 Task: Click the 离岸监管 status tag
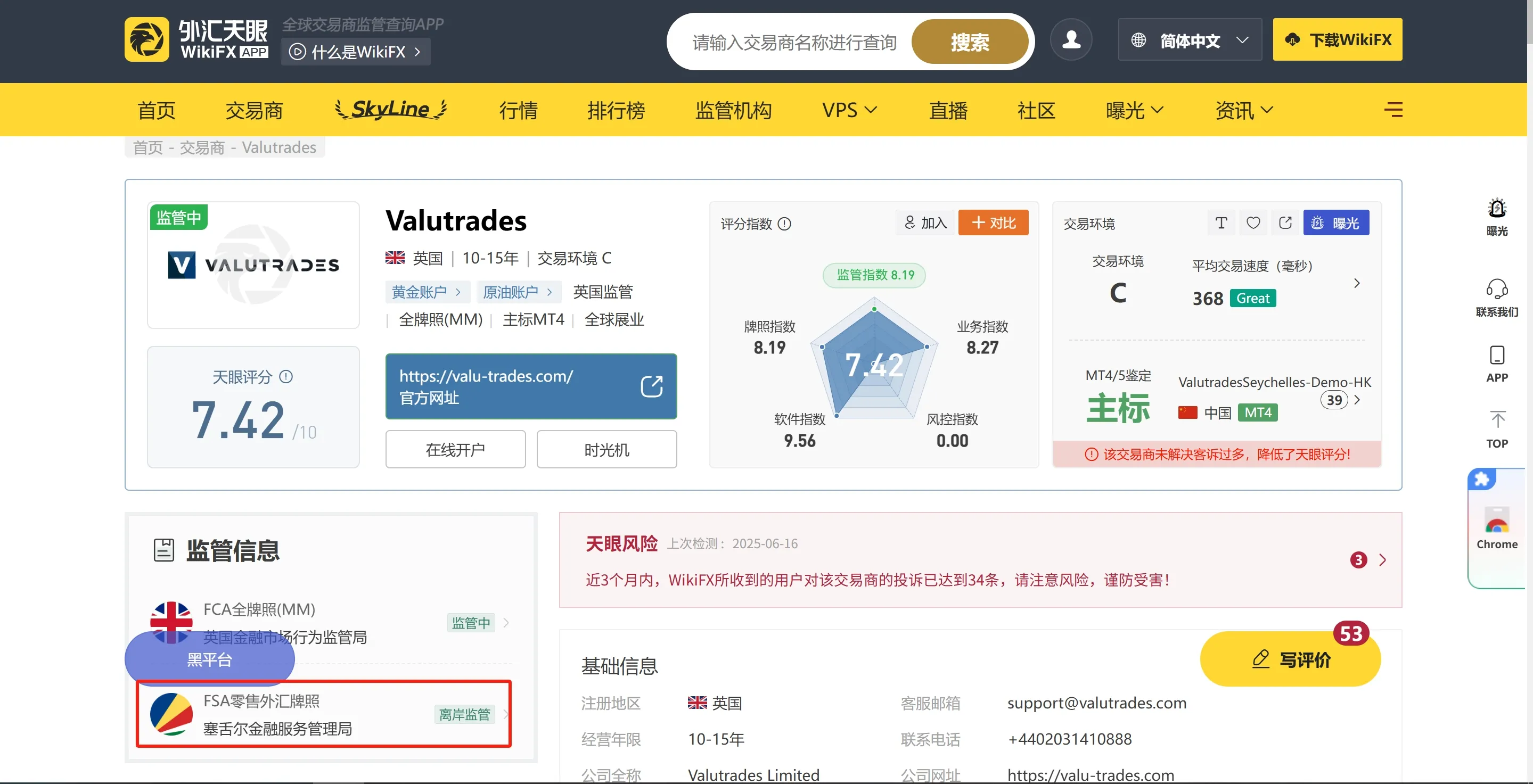point(464,714)
